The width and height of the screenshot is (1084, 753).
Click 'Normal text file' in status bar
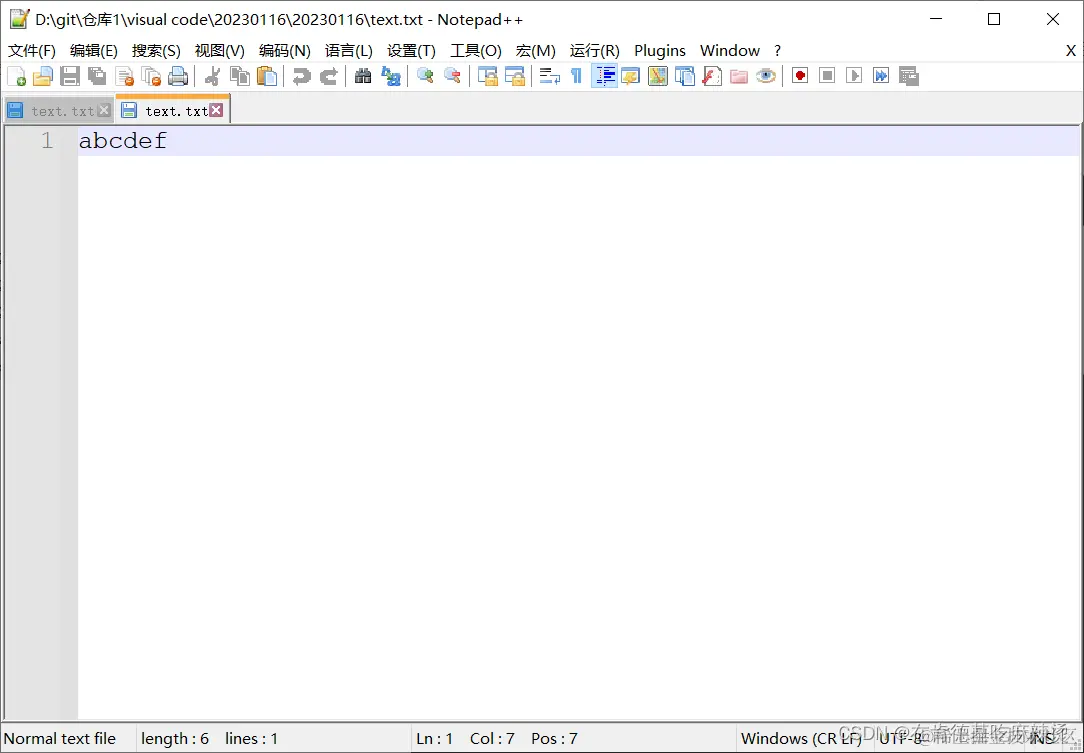(60, 738)
